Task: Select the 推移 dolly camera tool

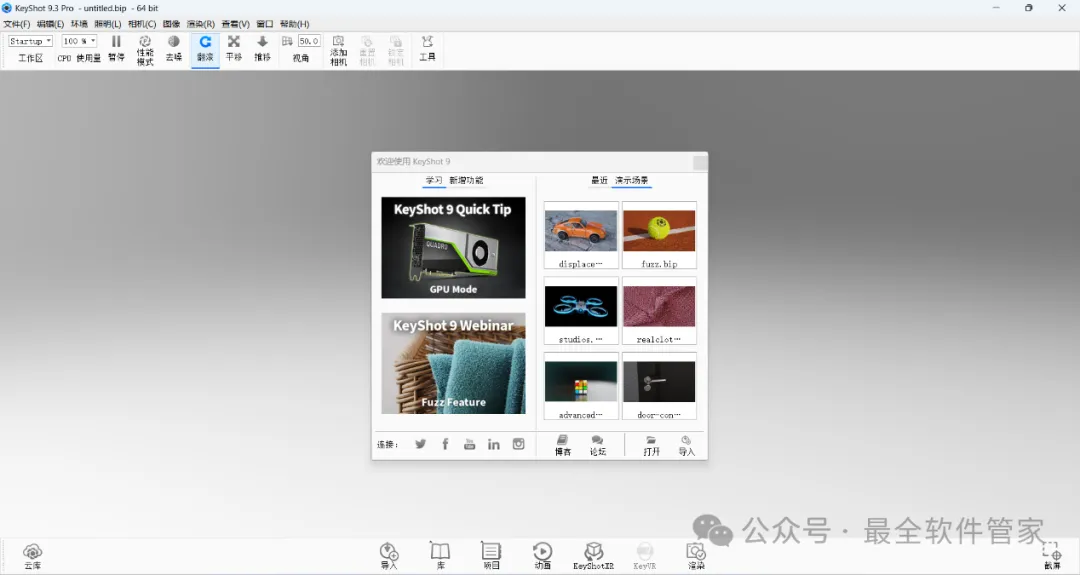Action: (262, 49)
